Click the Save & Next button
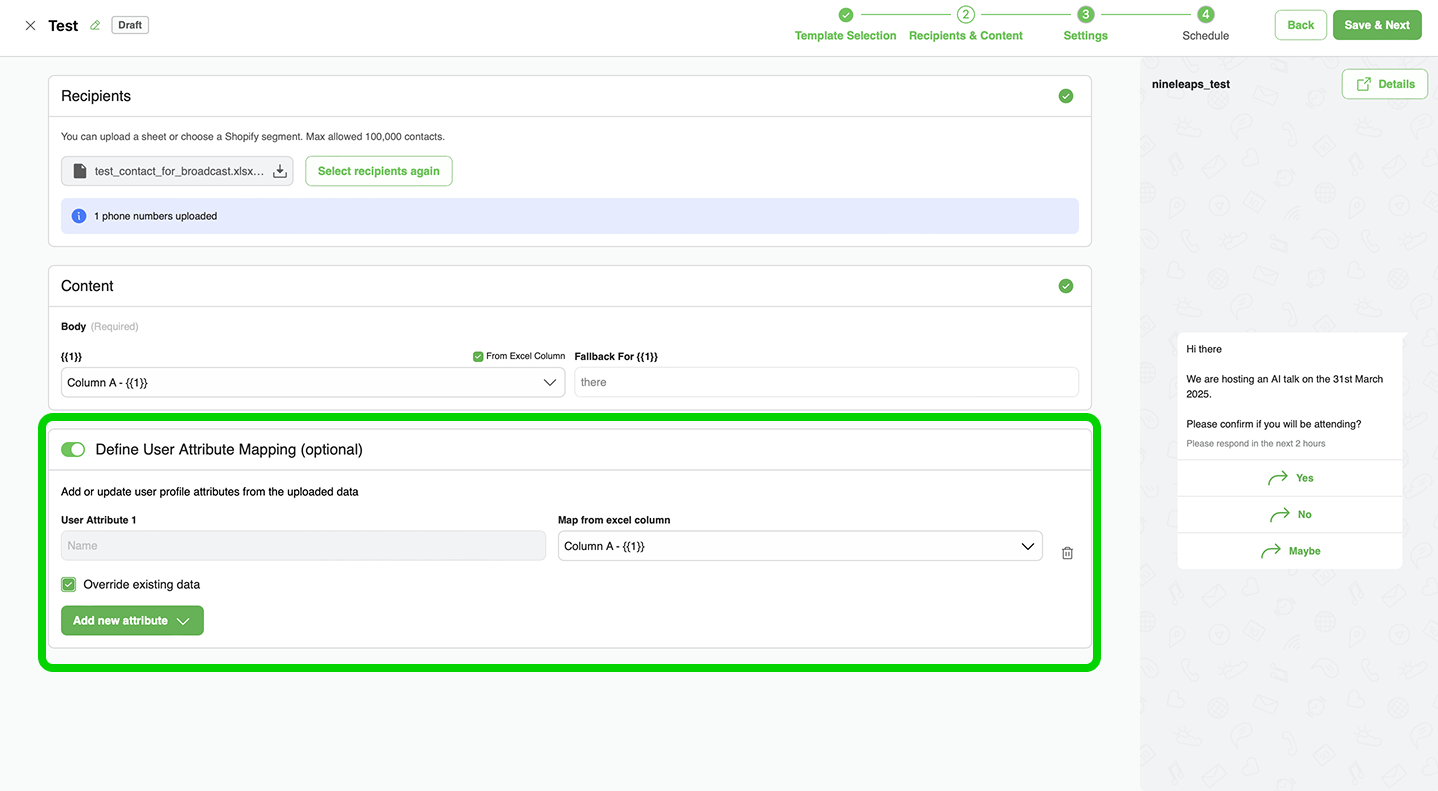Viewport: 1438px width, 791px height. (1376, 25)
